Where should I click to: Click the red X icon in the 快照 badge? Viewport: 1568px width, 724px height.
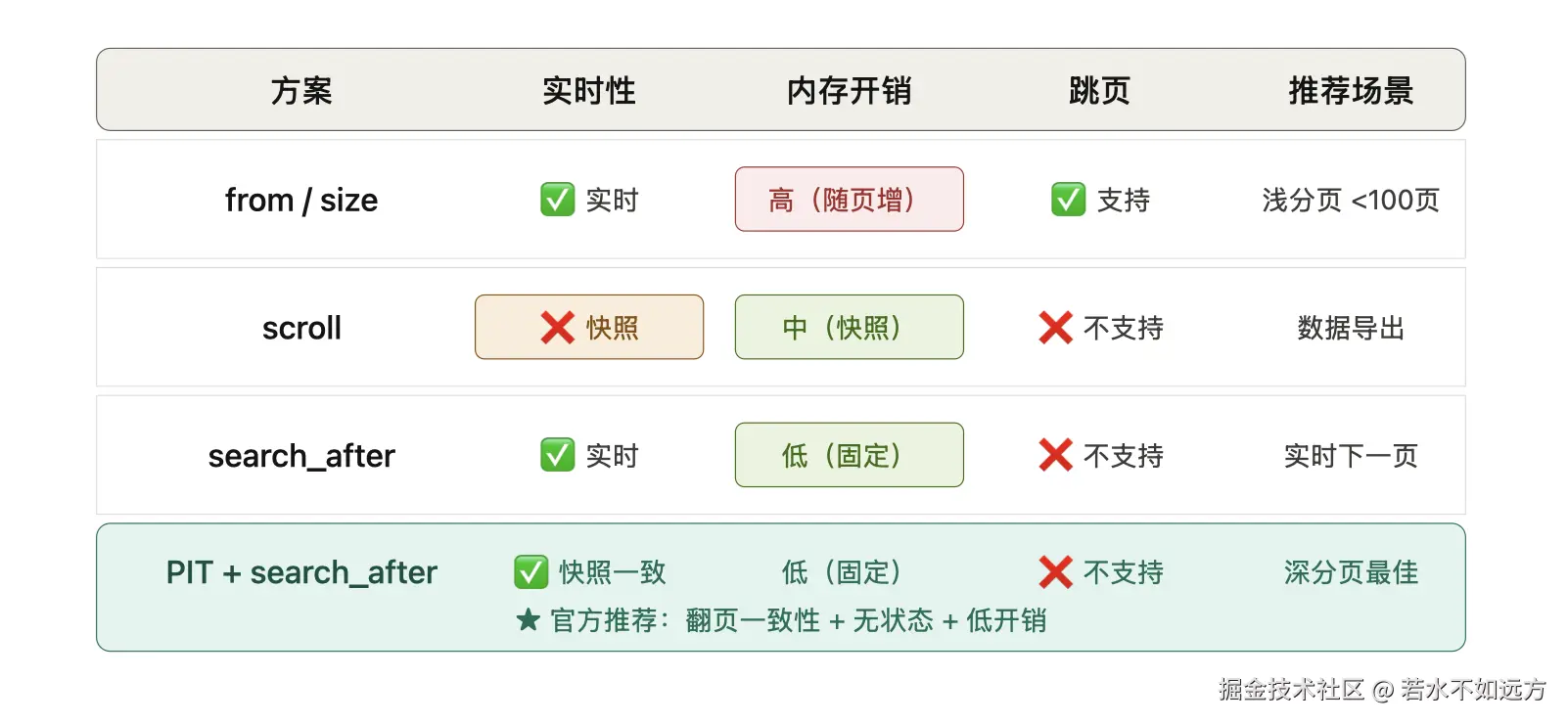[x=558, y=328]
